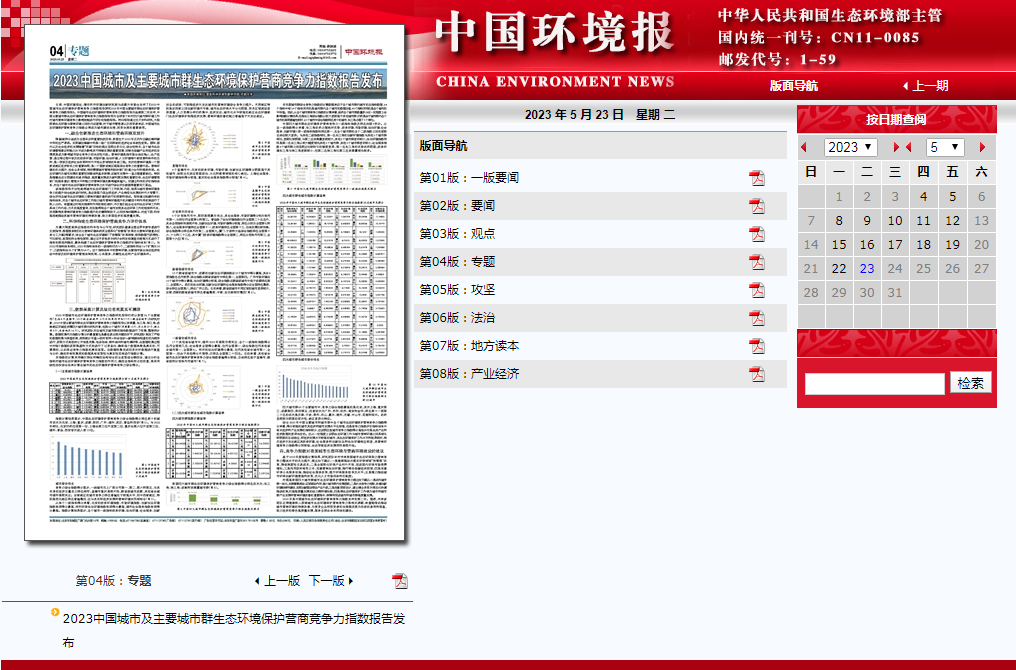Click next year arrow right of 2023

[896, 147]
